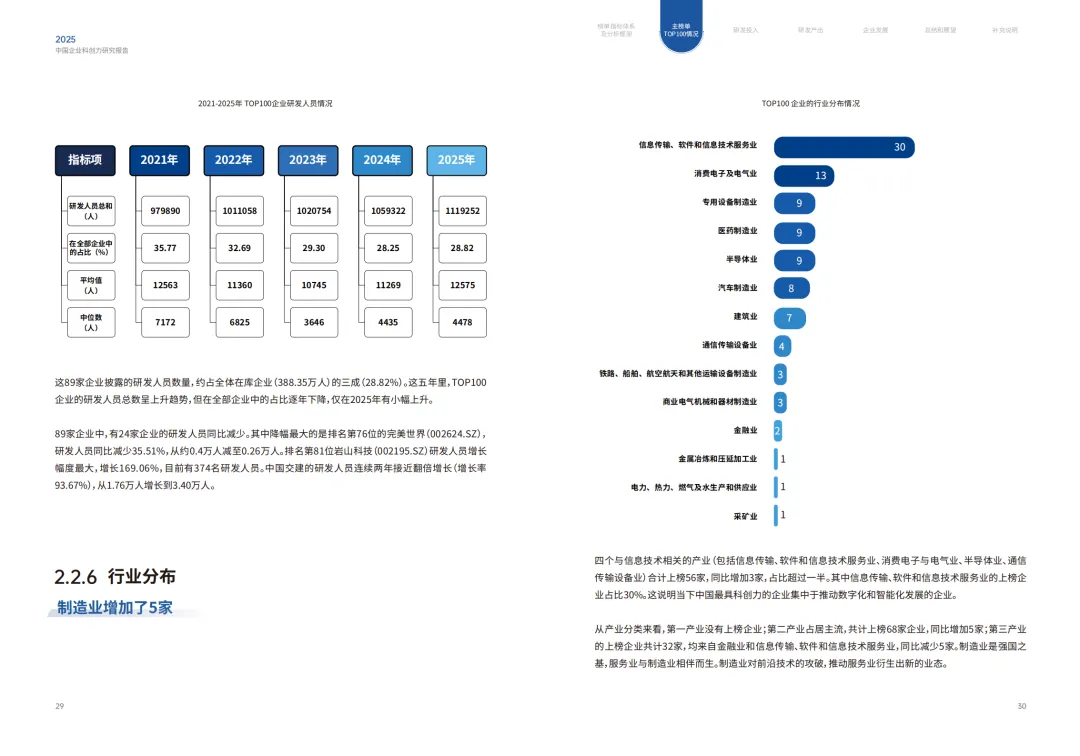This screenshot has height=756, width=1080.
Task: Click the 2022年 column header
Action: (233, 160)
